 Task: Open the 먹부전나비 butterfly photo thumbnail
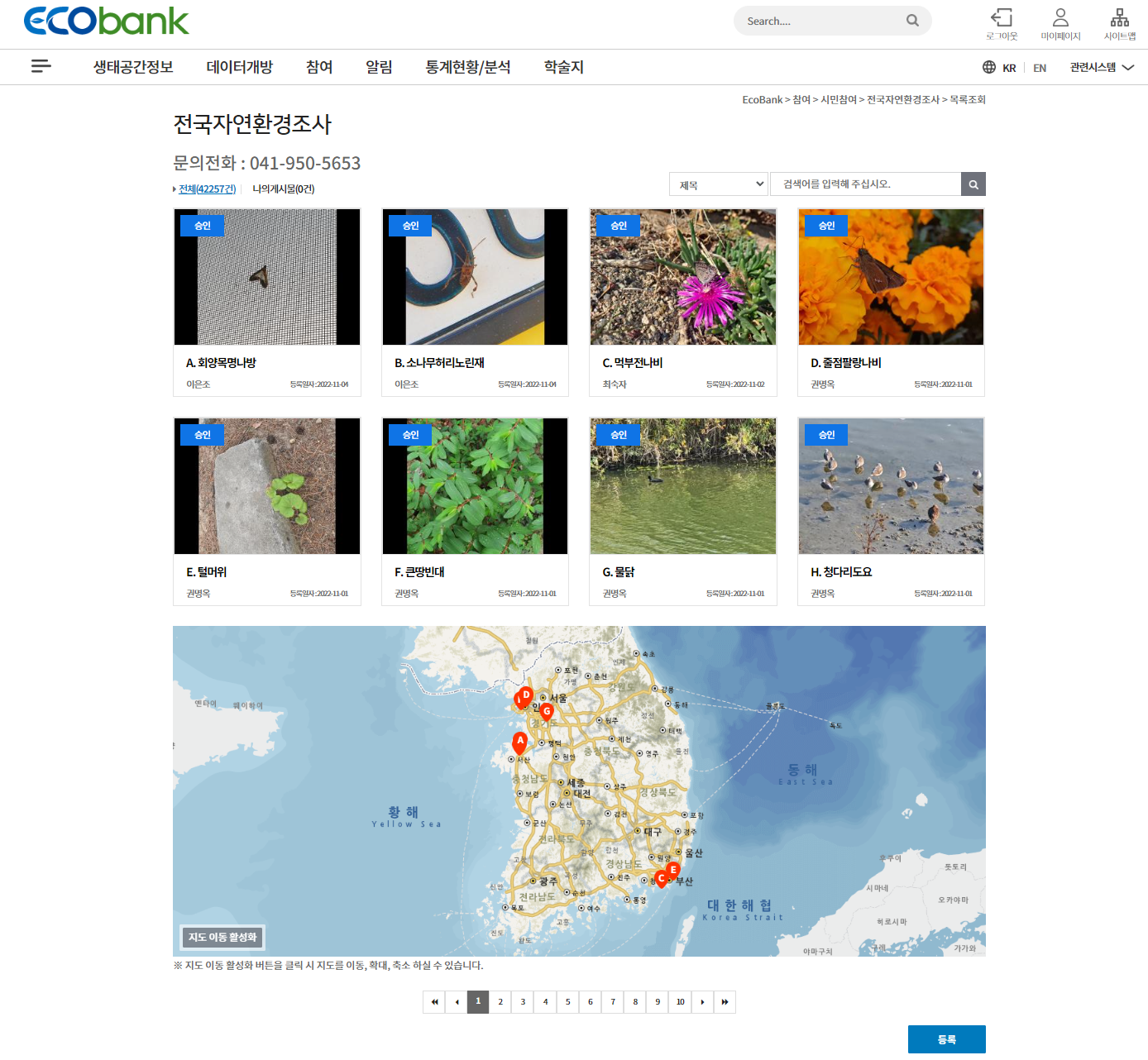pos(683,277)
